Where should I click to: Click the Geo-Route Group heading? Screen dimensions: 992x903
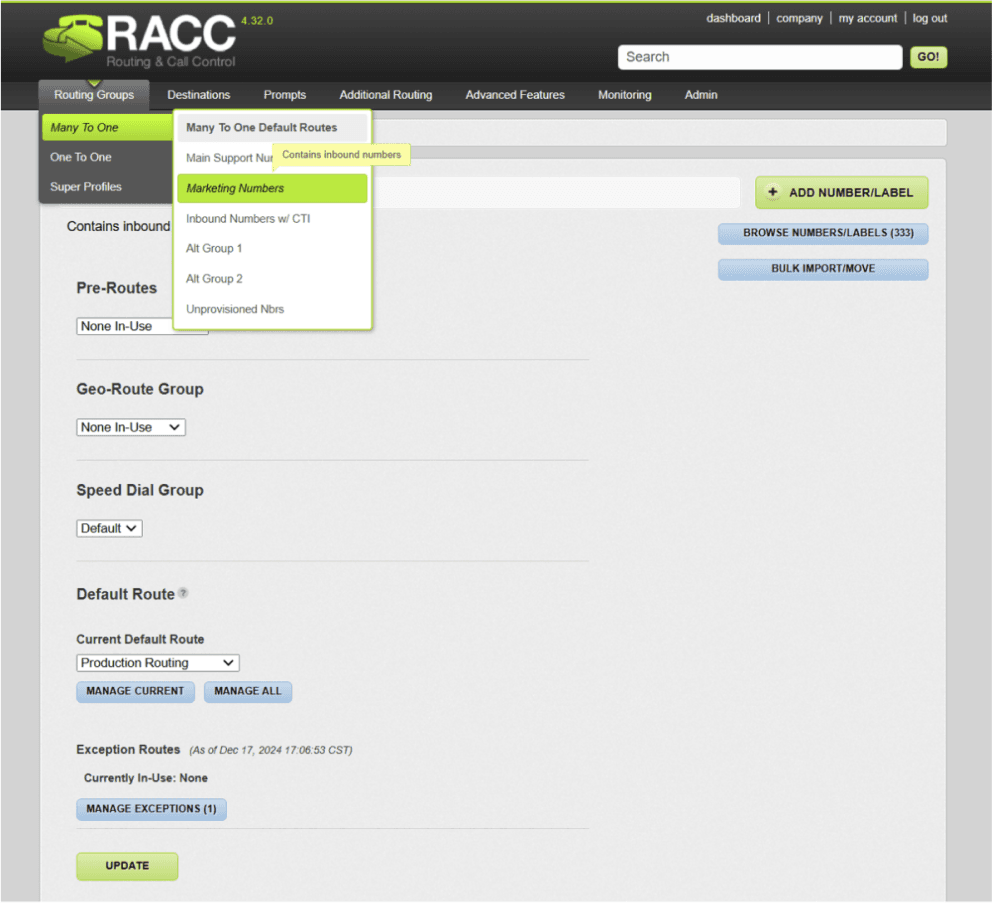tap(140, 389)
